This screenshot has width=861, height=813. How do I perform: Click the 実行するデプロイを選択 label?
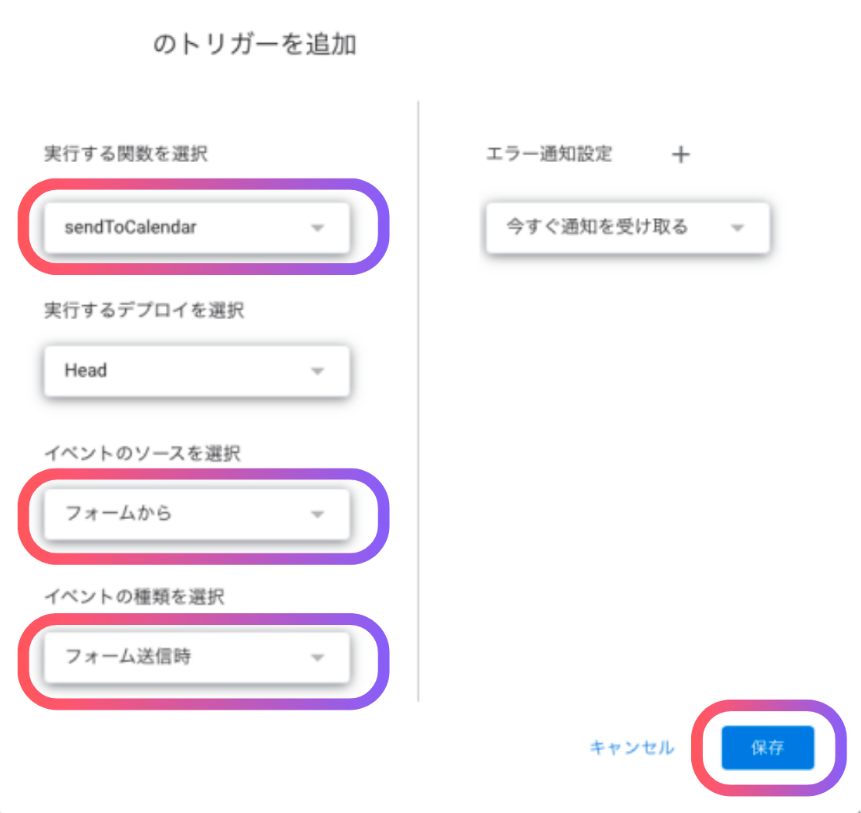point(144,310)
